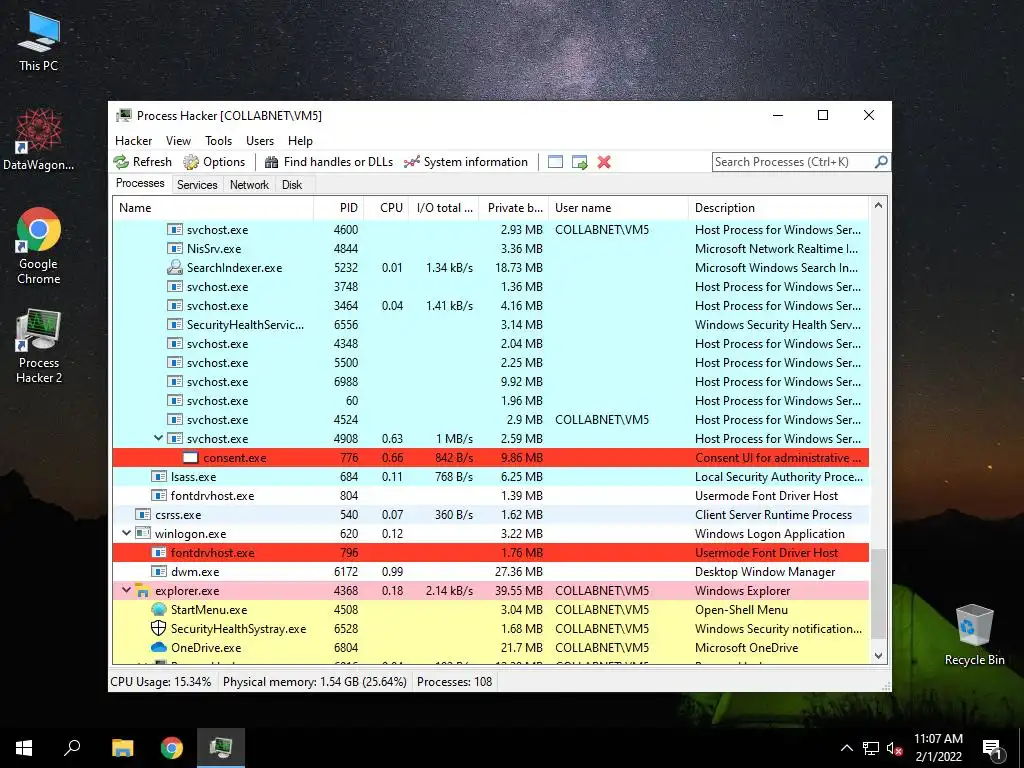Select the SecurityHealthSystray.exe shield icon
Viewport: 1024px width, 768px height.
[x=159, y=628]
